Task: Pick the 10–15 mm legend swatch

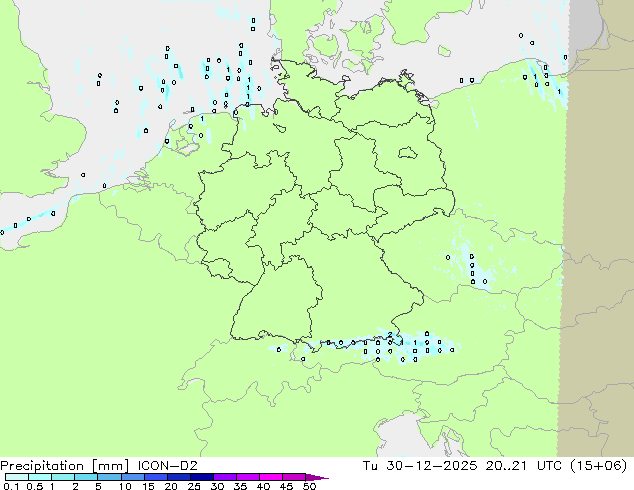Action: pyautogui.click(x=132, y=477)
